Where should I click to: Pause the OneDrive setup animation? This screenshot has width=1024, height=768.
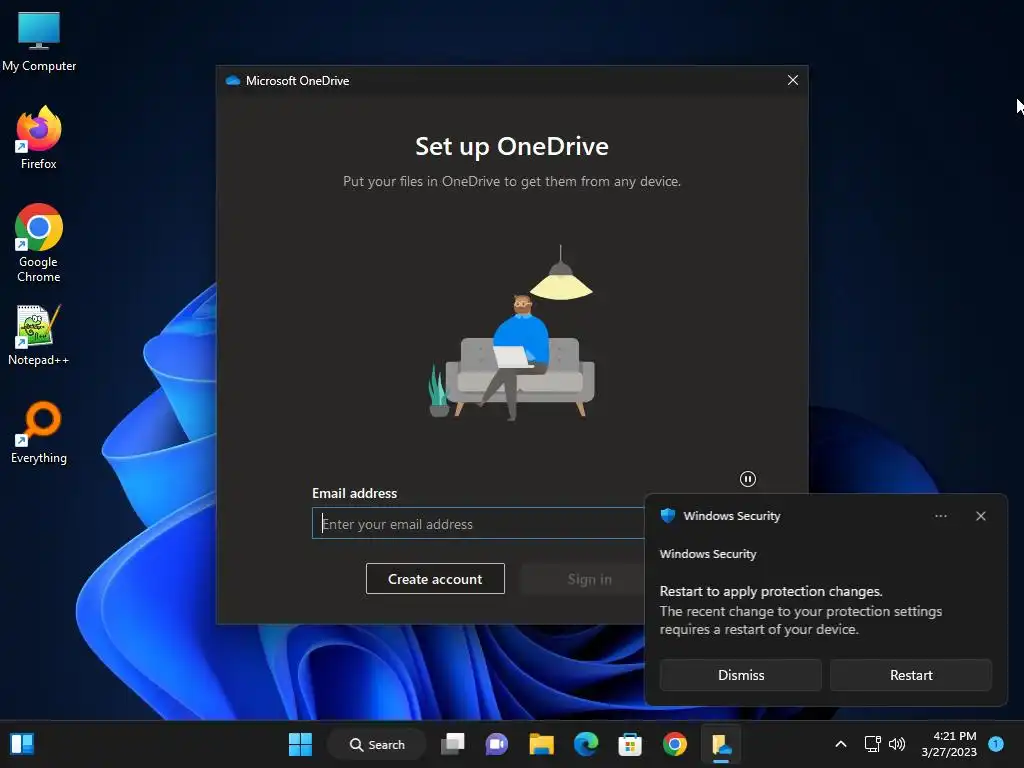(748, 479)
